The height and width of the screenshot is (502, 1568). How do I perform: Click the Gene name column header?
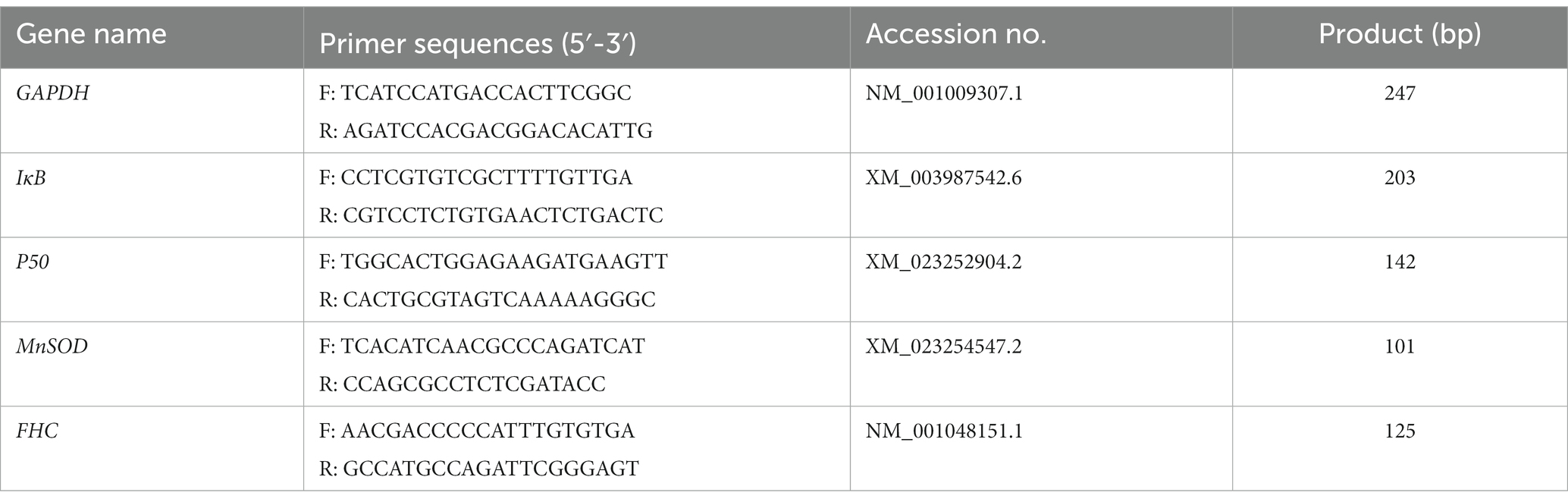tap(91, 34)
